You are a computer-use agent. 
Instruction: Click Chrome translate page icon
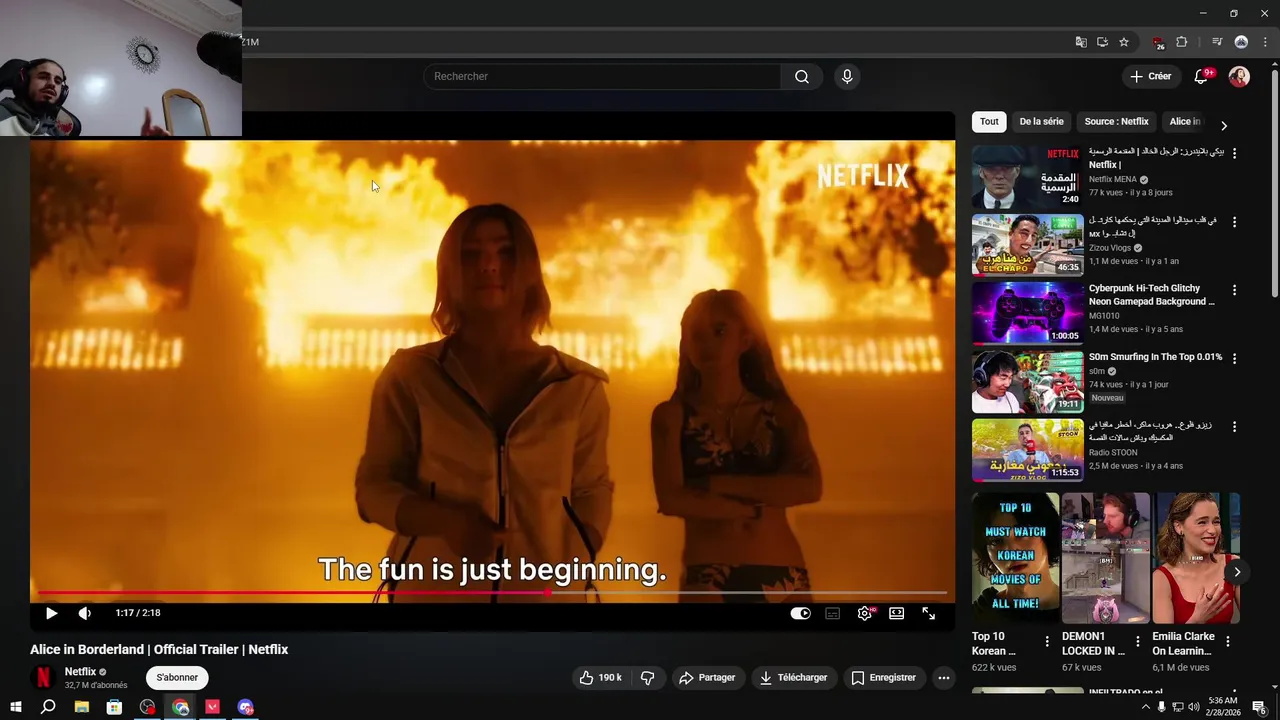(1081, 42)
